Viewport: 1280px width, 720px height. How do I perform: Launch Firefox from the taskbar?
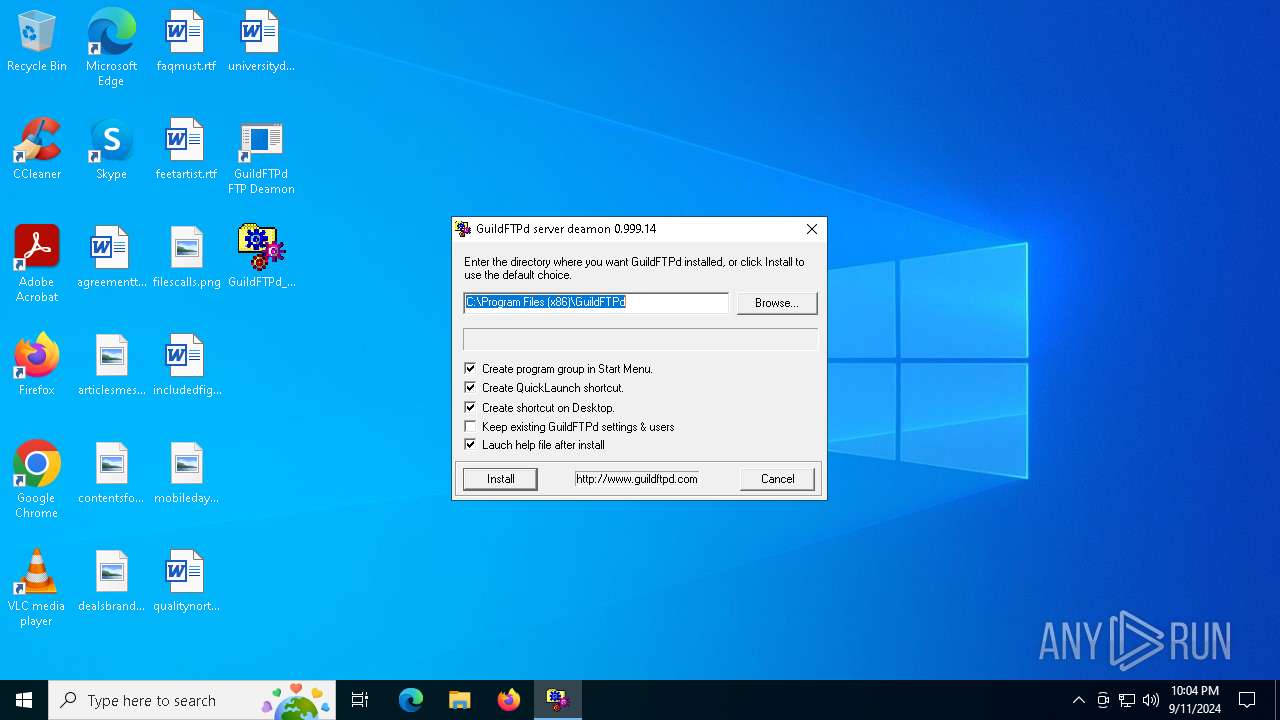[x=508, y=700]
